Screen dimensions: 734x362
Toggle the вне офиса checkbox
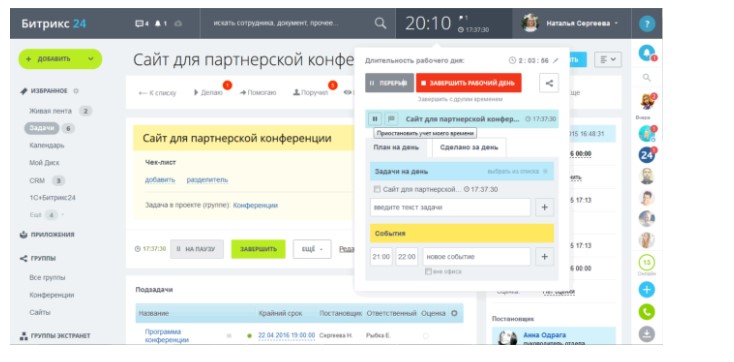click(x=428, y=272)
